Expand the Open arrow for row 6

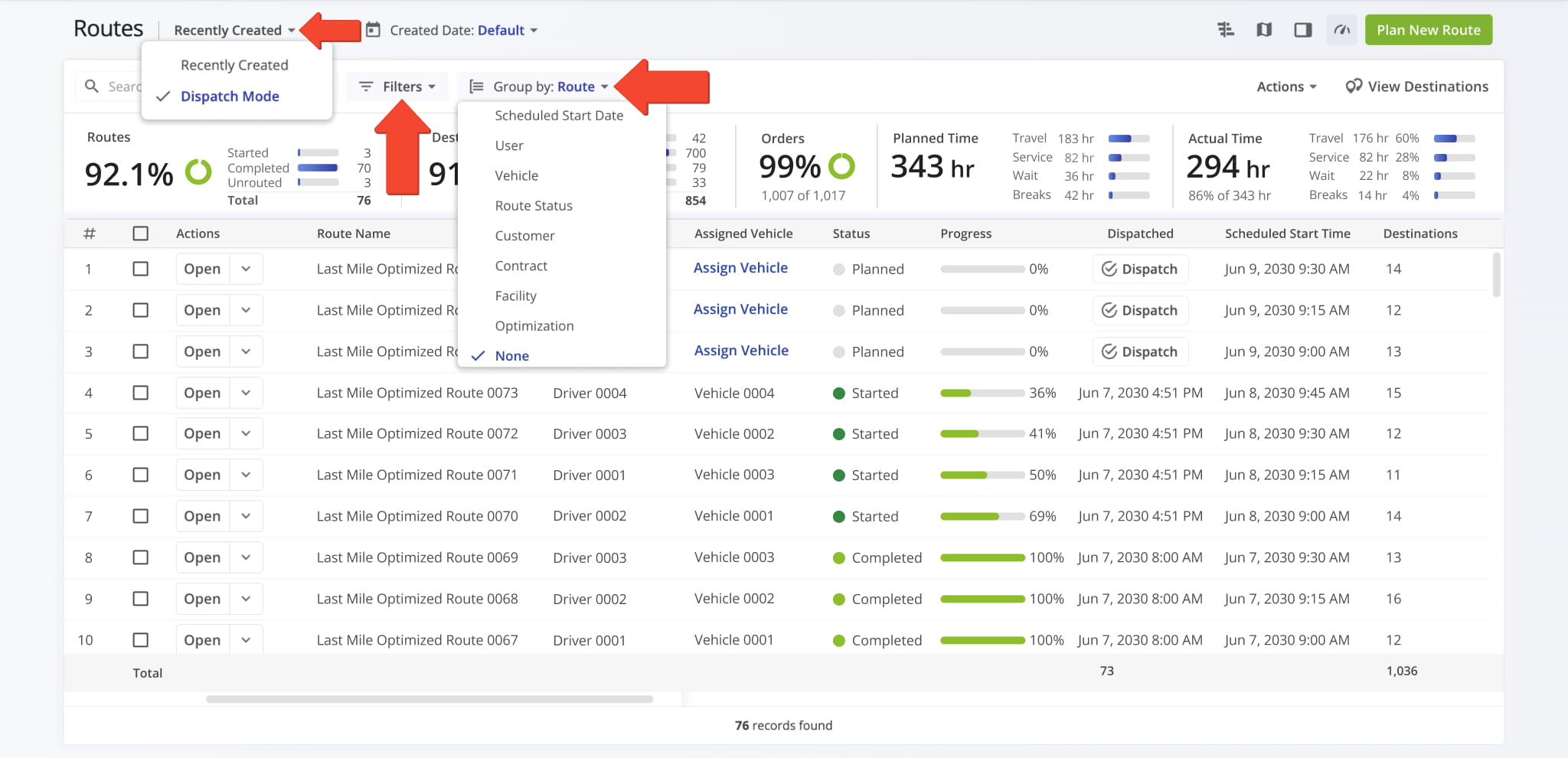tap(246, 475)
